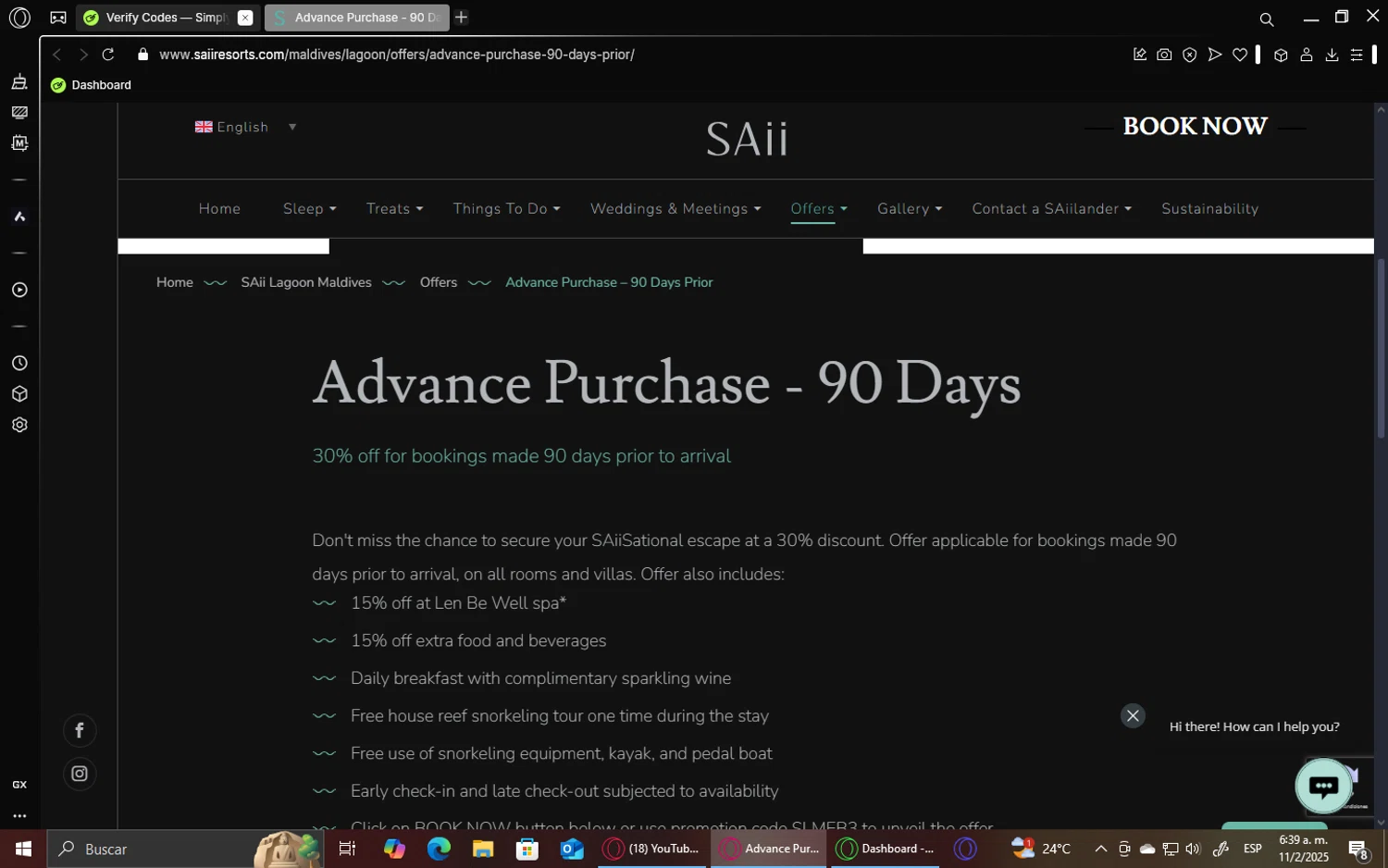
Task: Open Microsoft Edge from the taskbar
Action: coord(439,849)
